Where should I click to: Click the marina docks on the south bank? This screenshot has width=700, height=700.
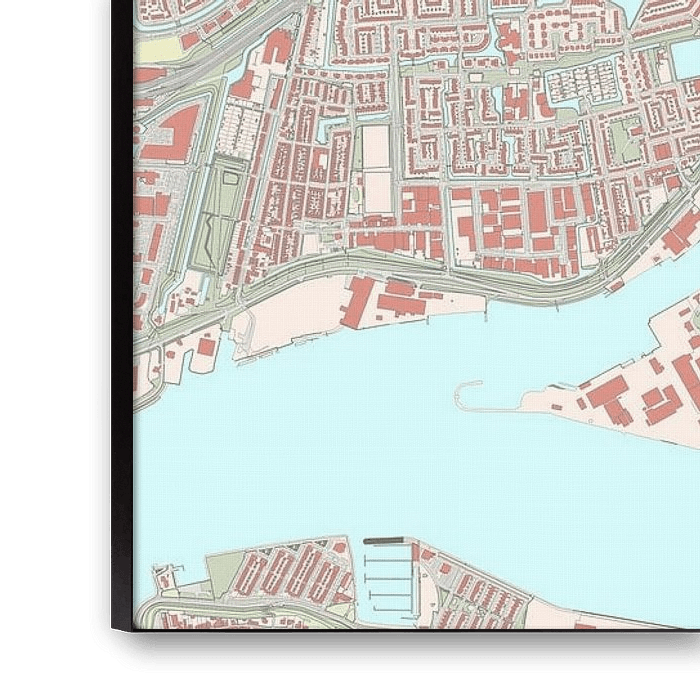[389, 579]
